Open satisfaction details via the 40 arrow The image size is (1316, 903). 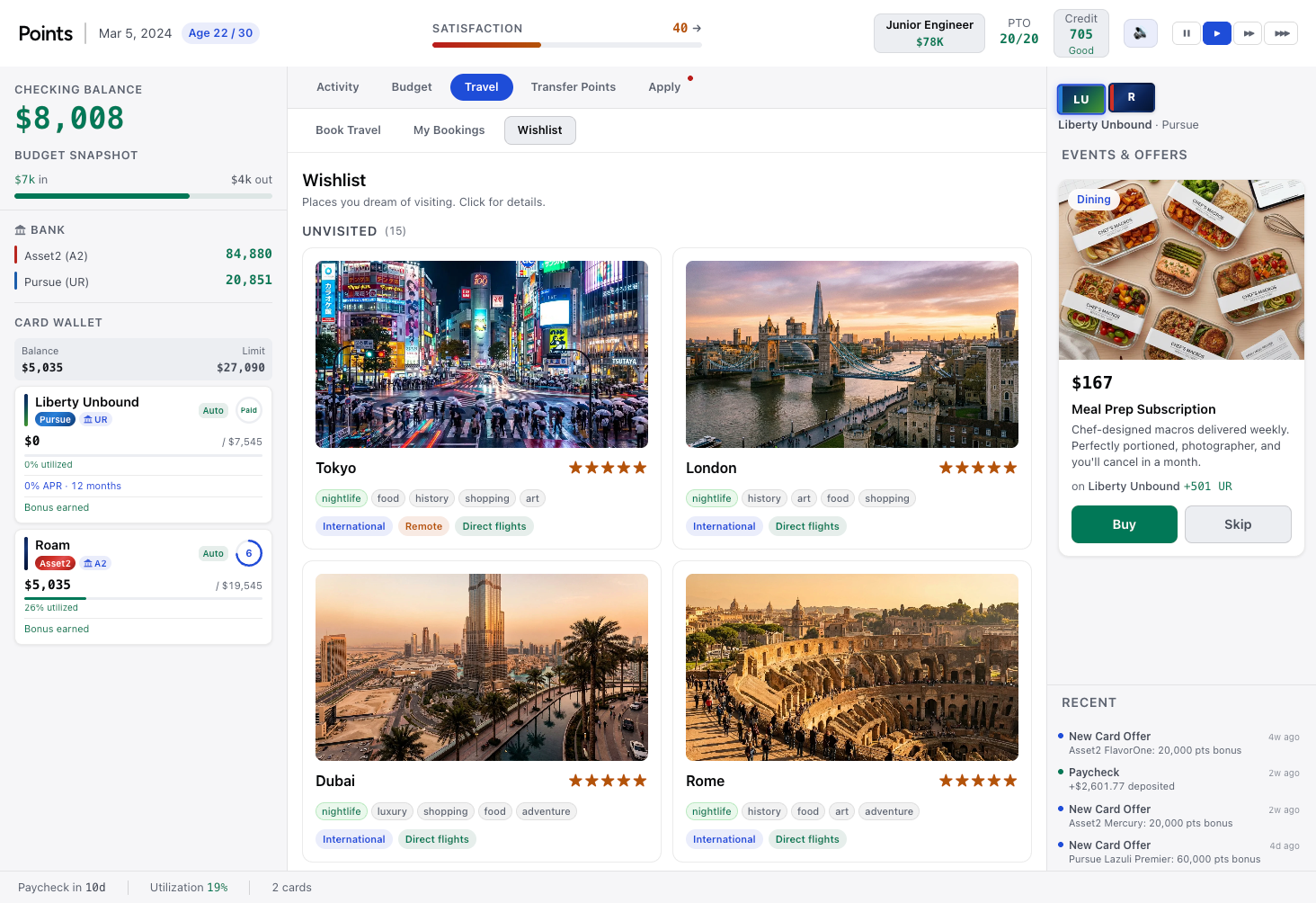(x=685, y=28)
